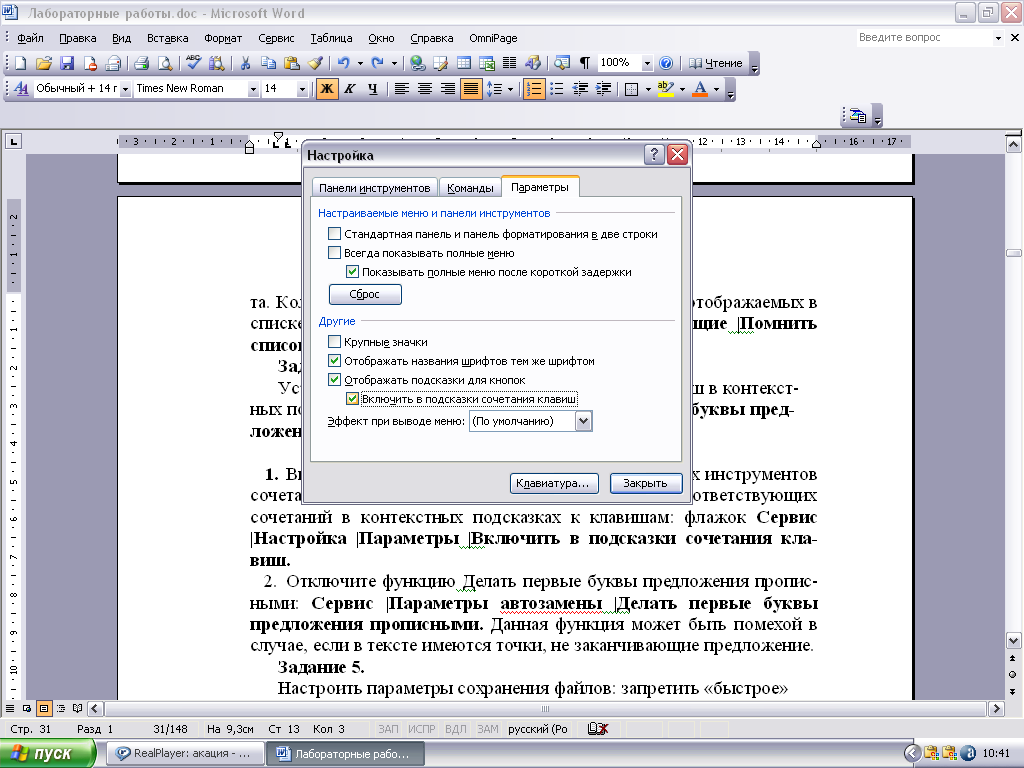Switch to 'Панели инструментов' tab
Image resolution: width=1024 pixels, height=768 pixels.
point(374,188)
